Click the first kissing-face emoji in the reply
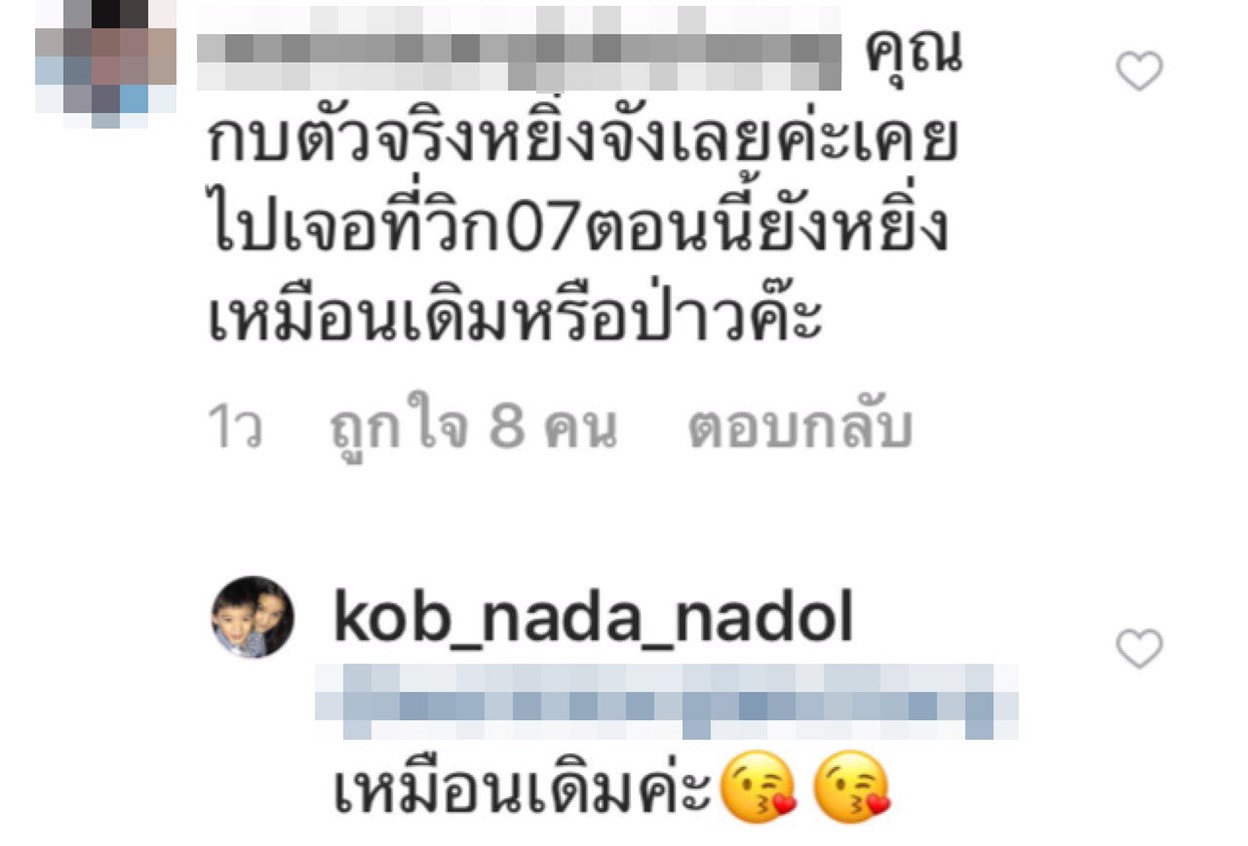This screenshot has height=846, width=1248. click(x=759, y=786)
